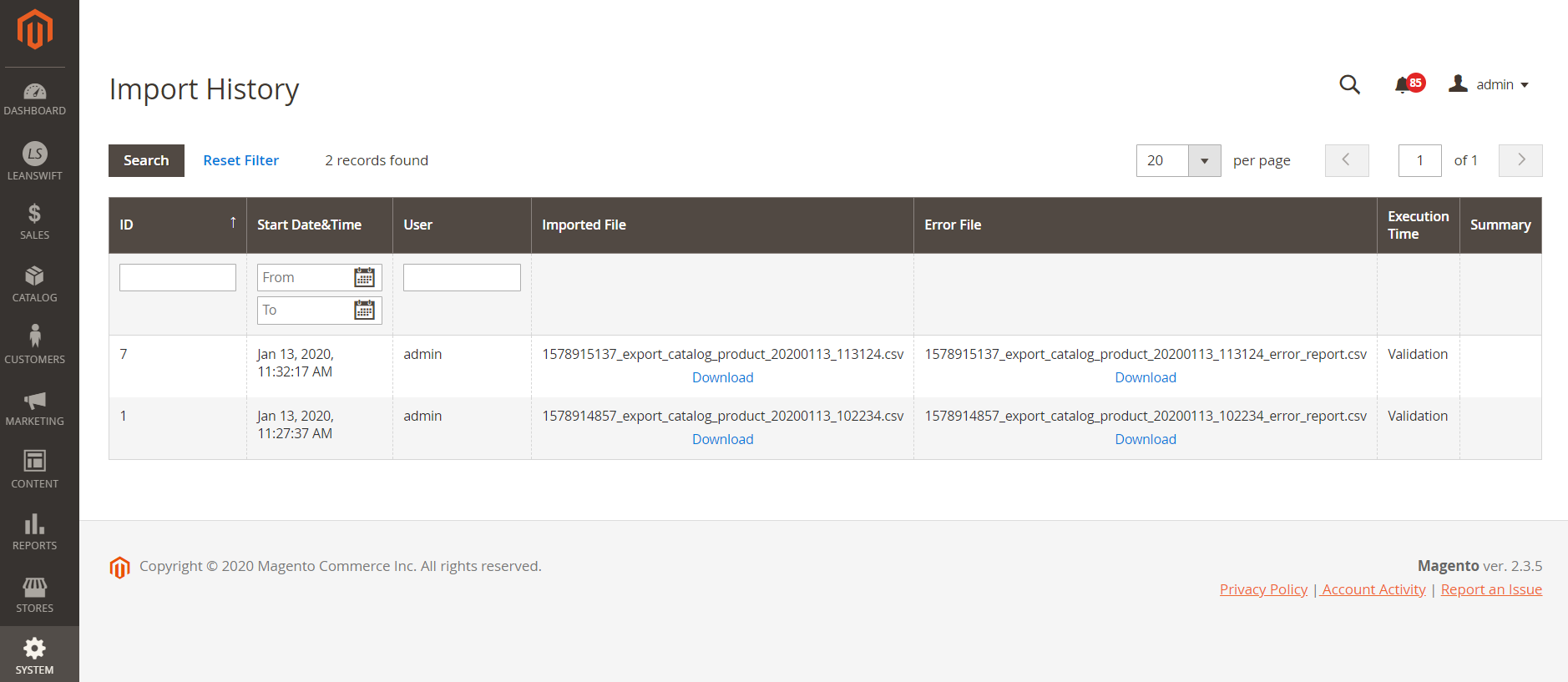This screenshot has width=1568, height=682.
Task: Click the footer Magento logo
Action: [119, 568]
